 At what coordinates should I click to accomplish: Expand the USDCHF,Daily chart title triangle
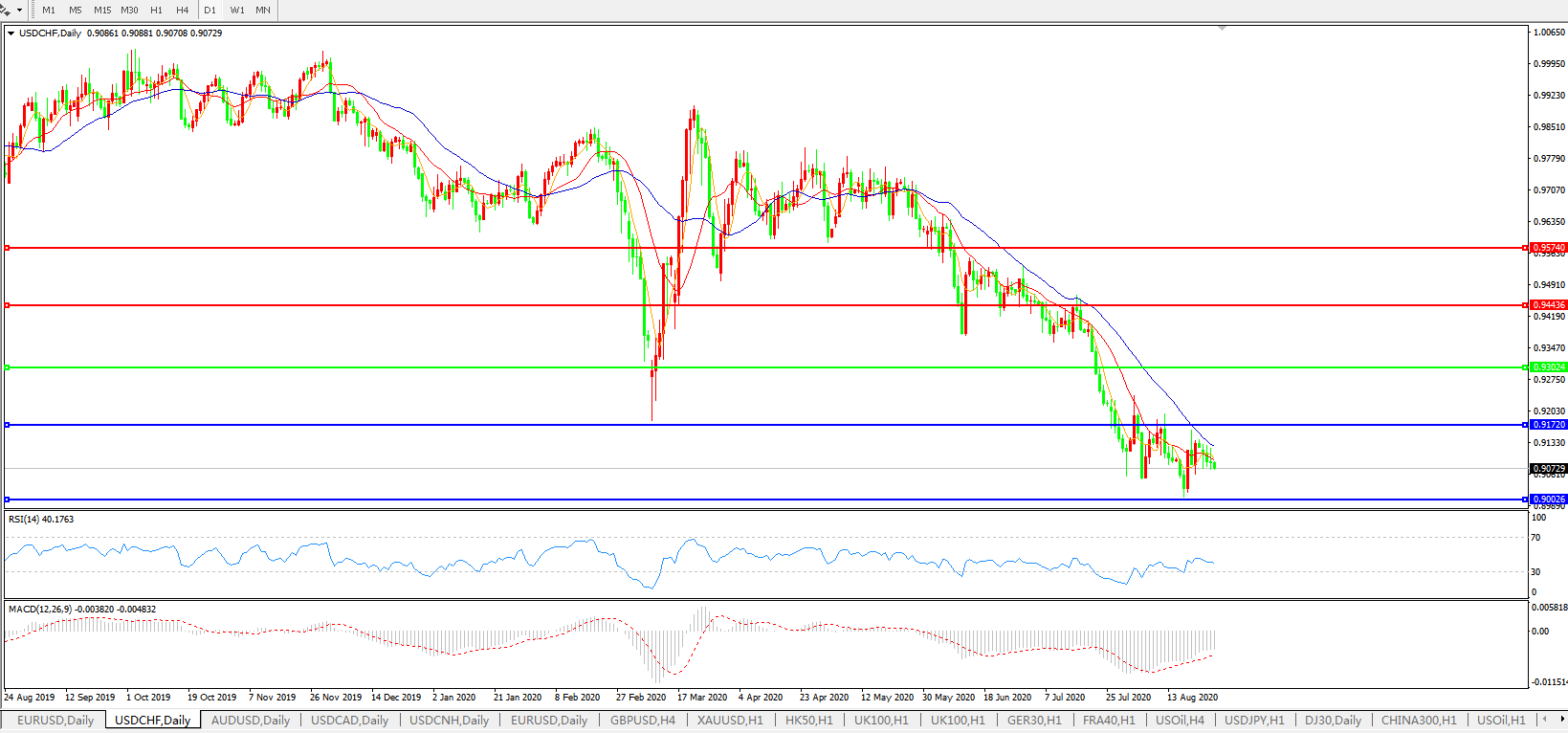tap(11, 33)
